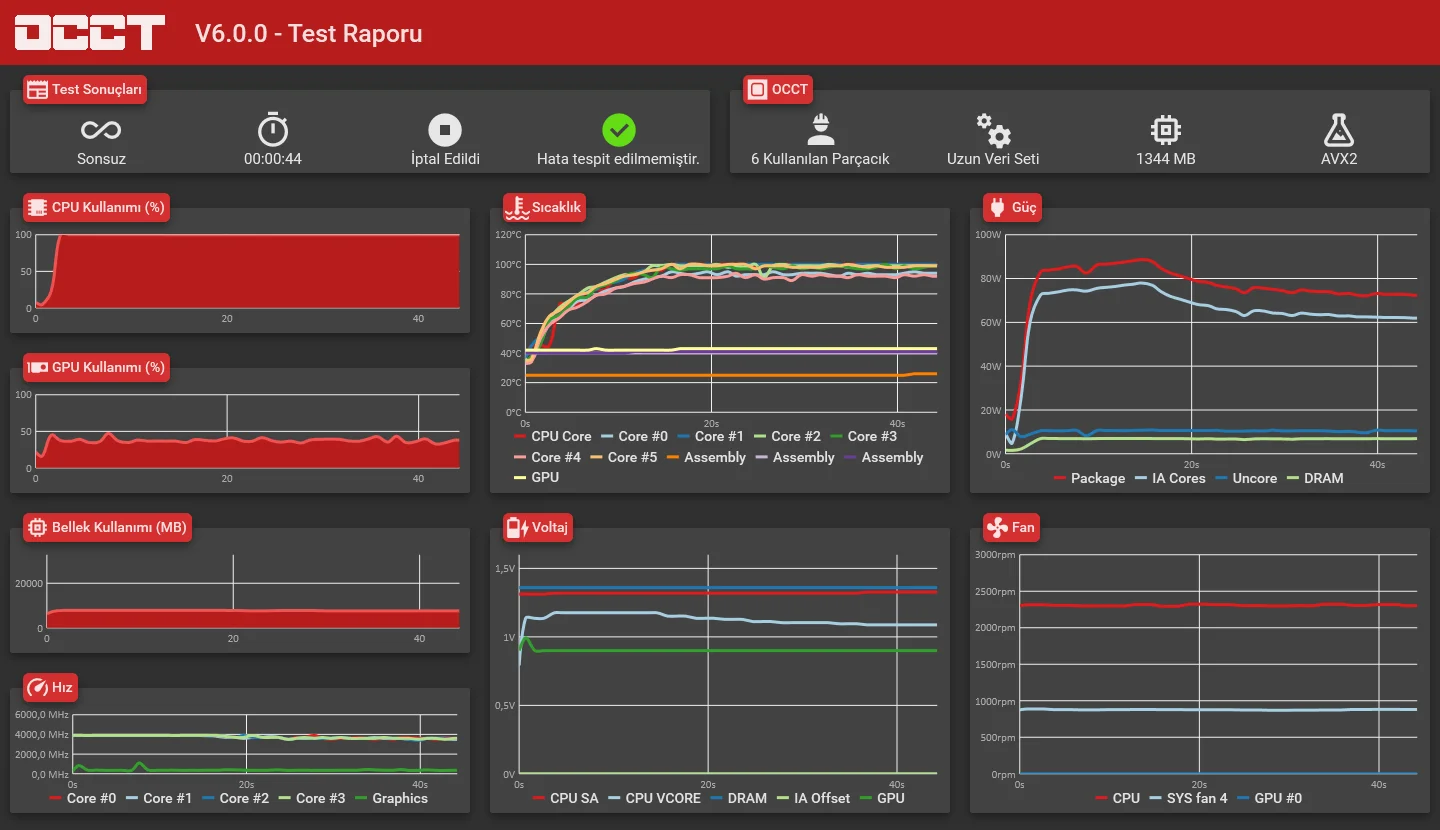Select the Sıcaklık panel label

[x=545, y=207]
